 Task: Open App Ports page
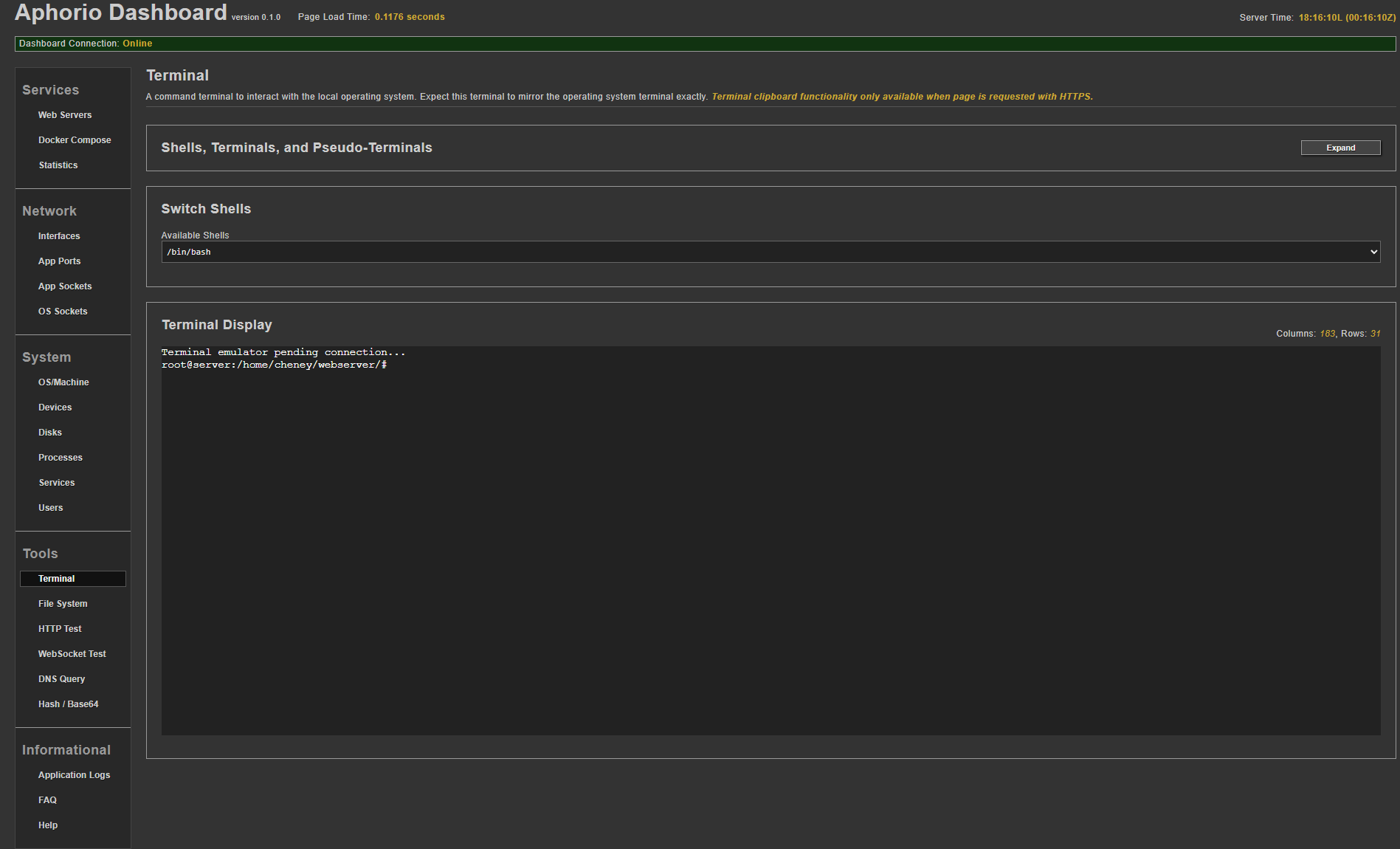click(60, 261)
